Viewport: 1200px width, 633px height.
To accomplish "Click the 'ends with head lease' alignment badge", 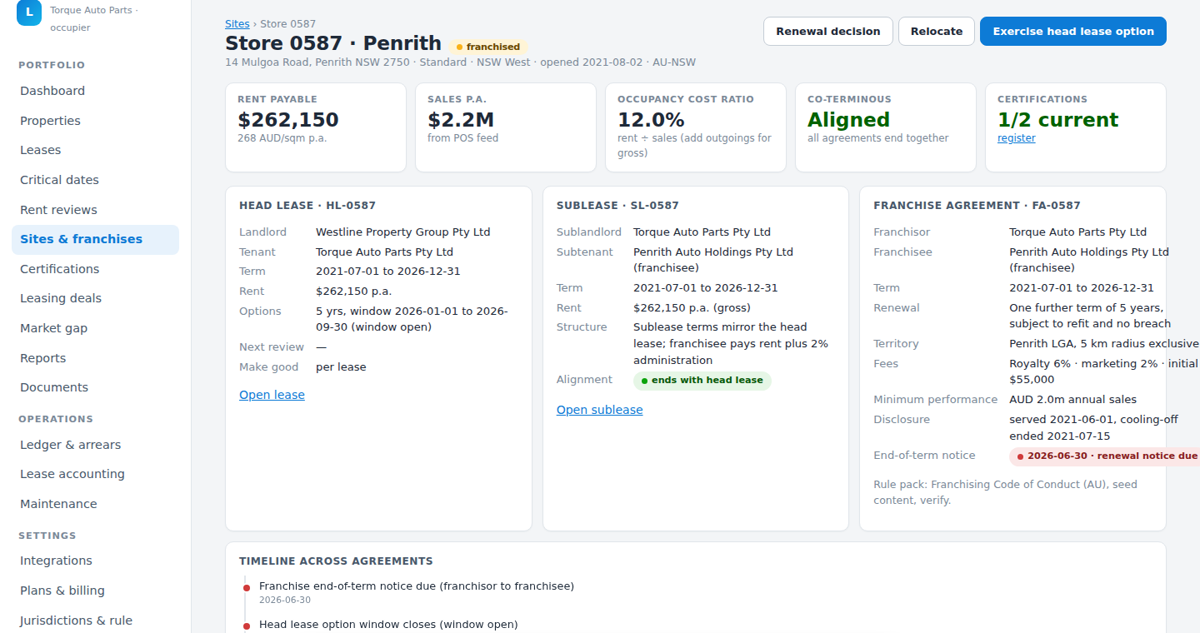I will 702,380.
